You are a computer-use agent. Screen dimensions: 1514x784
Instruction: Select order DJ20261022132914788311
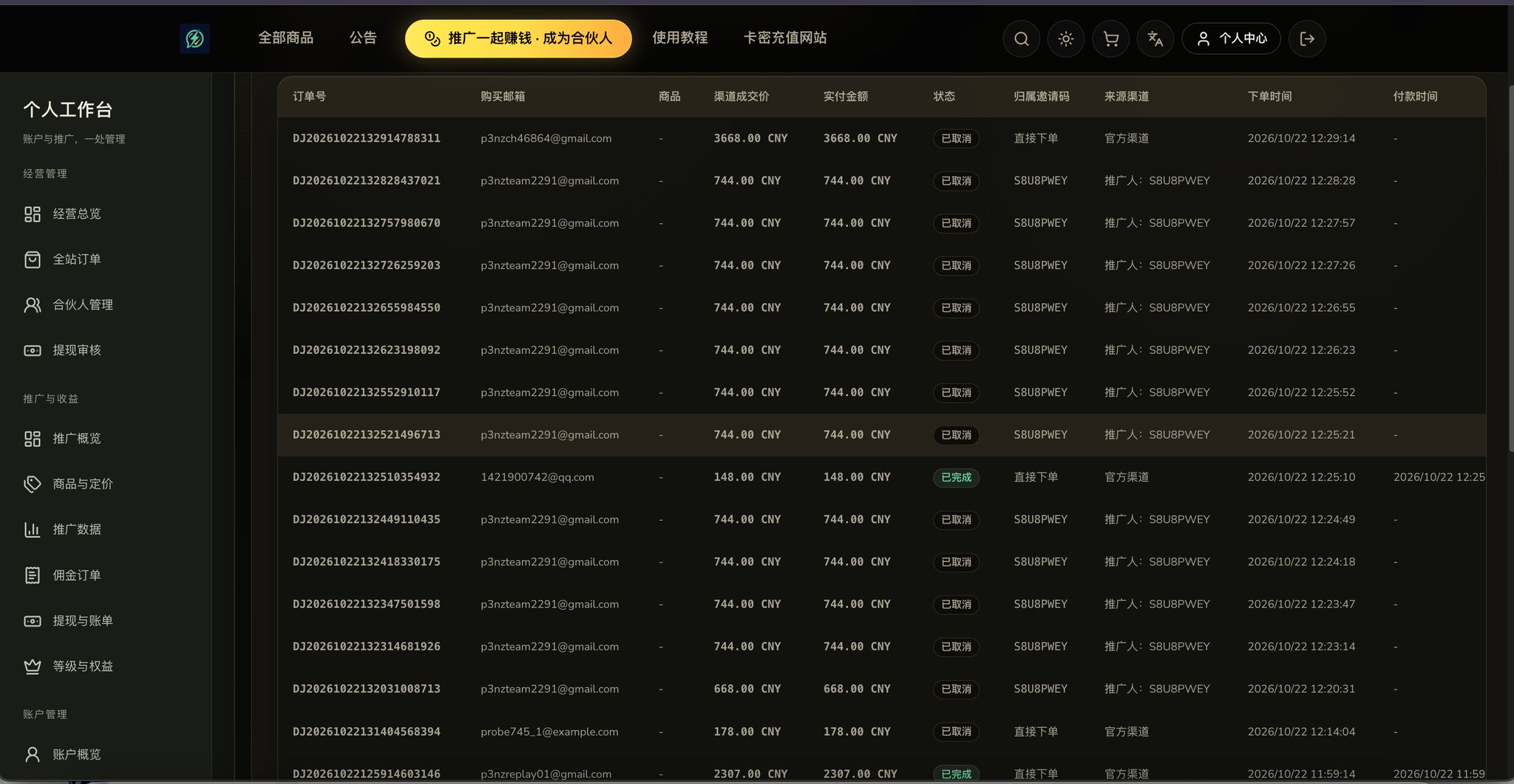click(367, 138)
